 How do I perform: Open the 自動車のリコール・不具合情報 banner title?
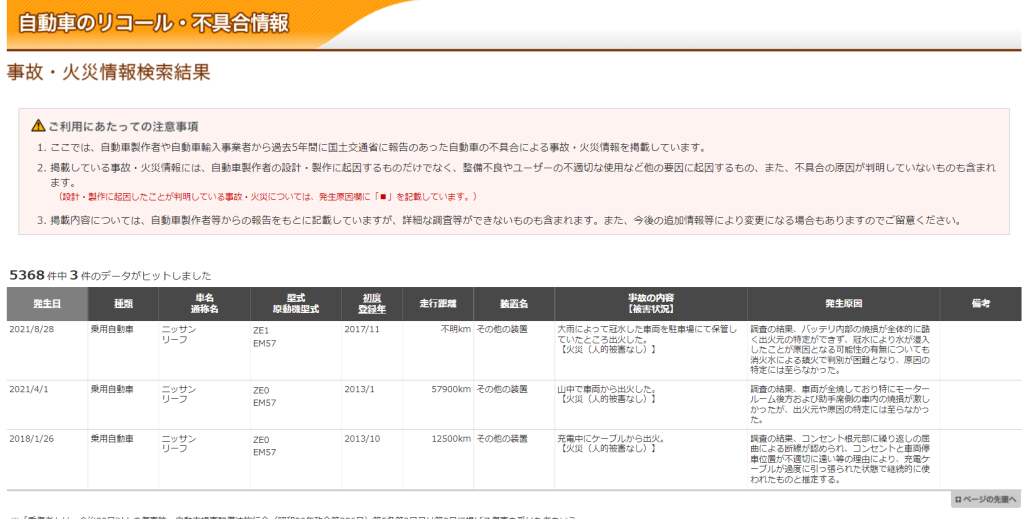click(154, 23)
